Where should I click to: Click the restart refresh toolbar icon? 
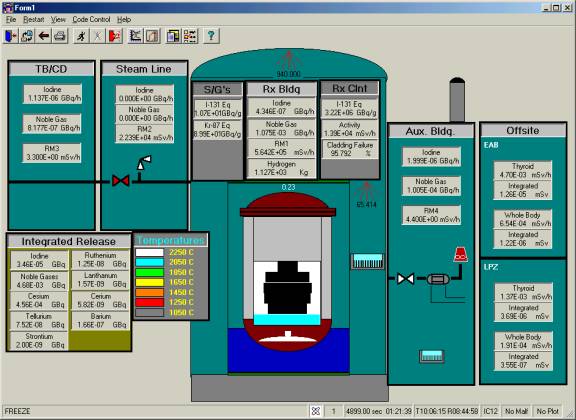(x=27, y=36)
